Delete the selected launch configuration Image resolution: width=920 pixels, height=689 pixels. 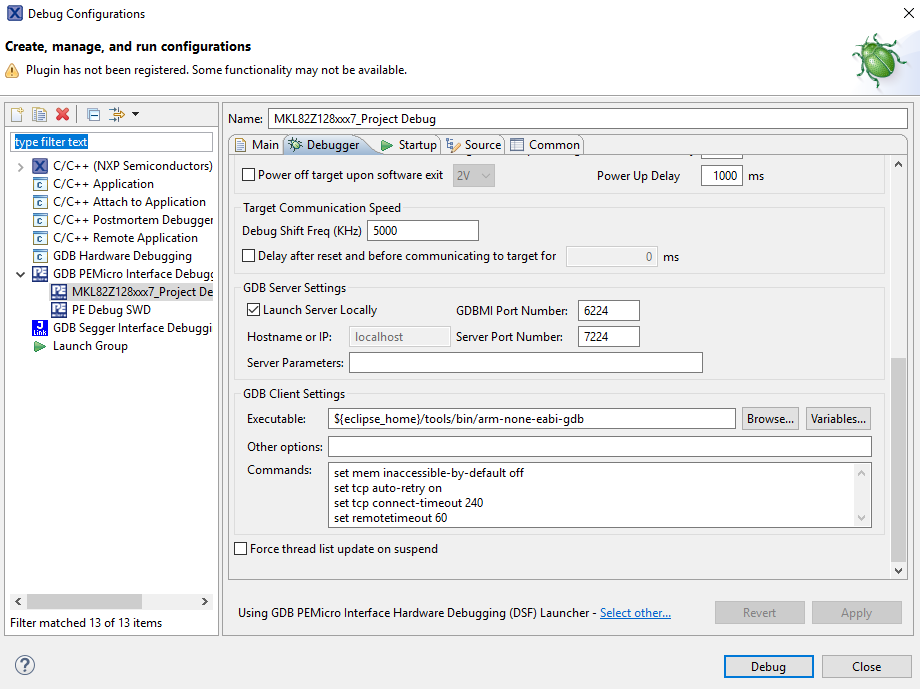point(62,115)
